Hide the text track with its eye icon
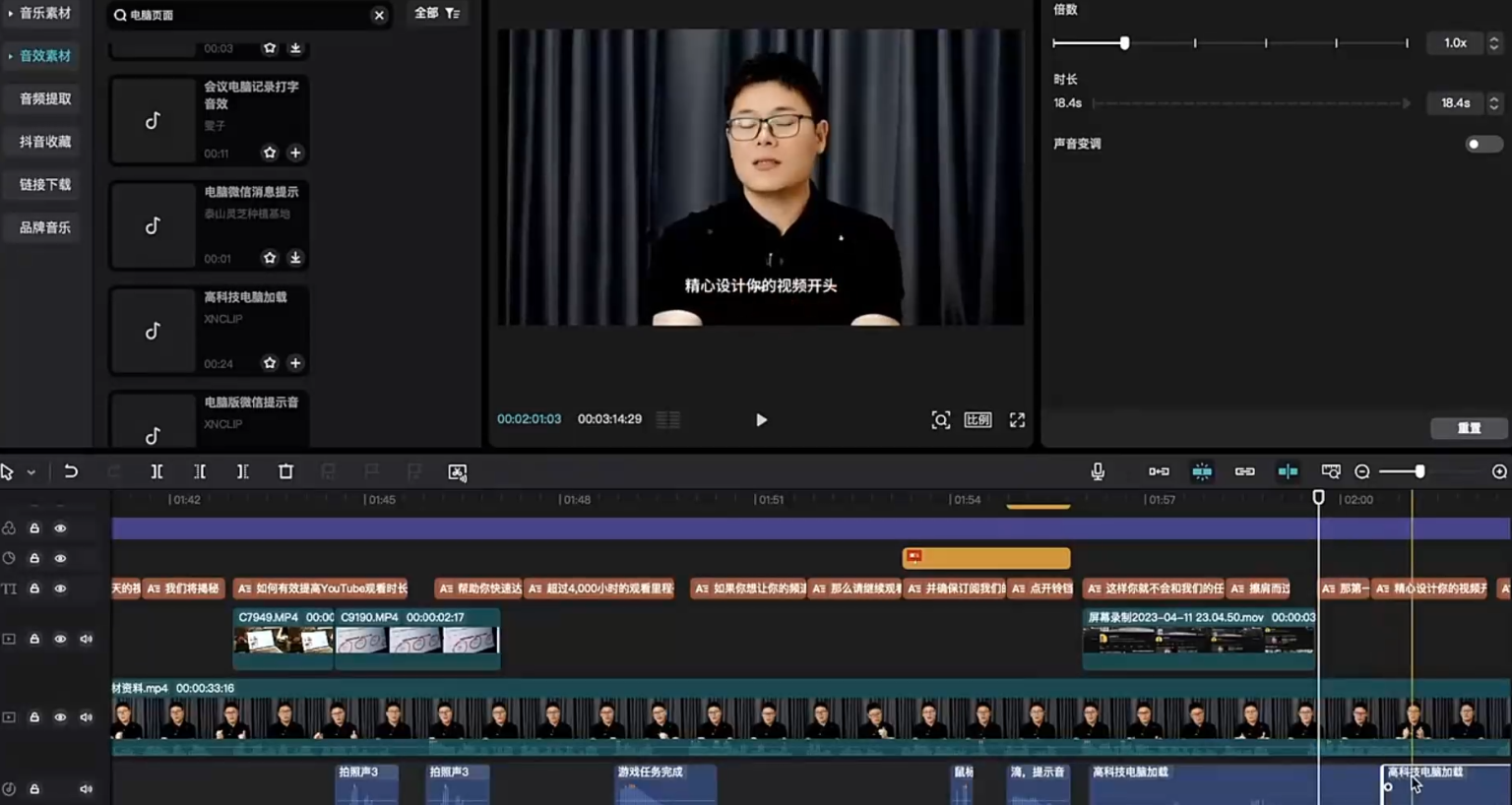The height and width of the screenshot is (805, 1512). 60,588
